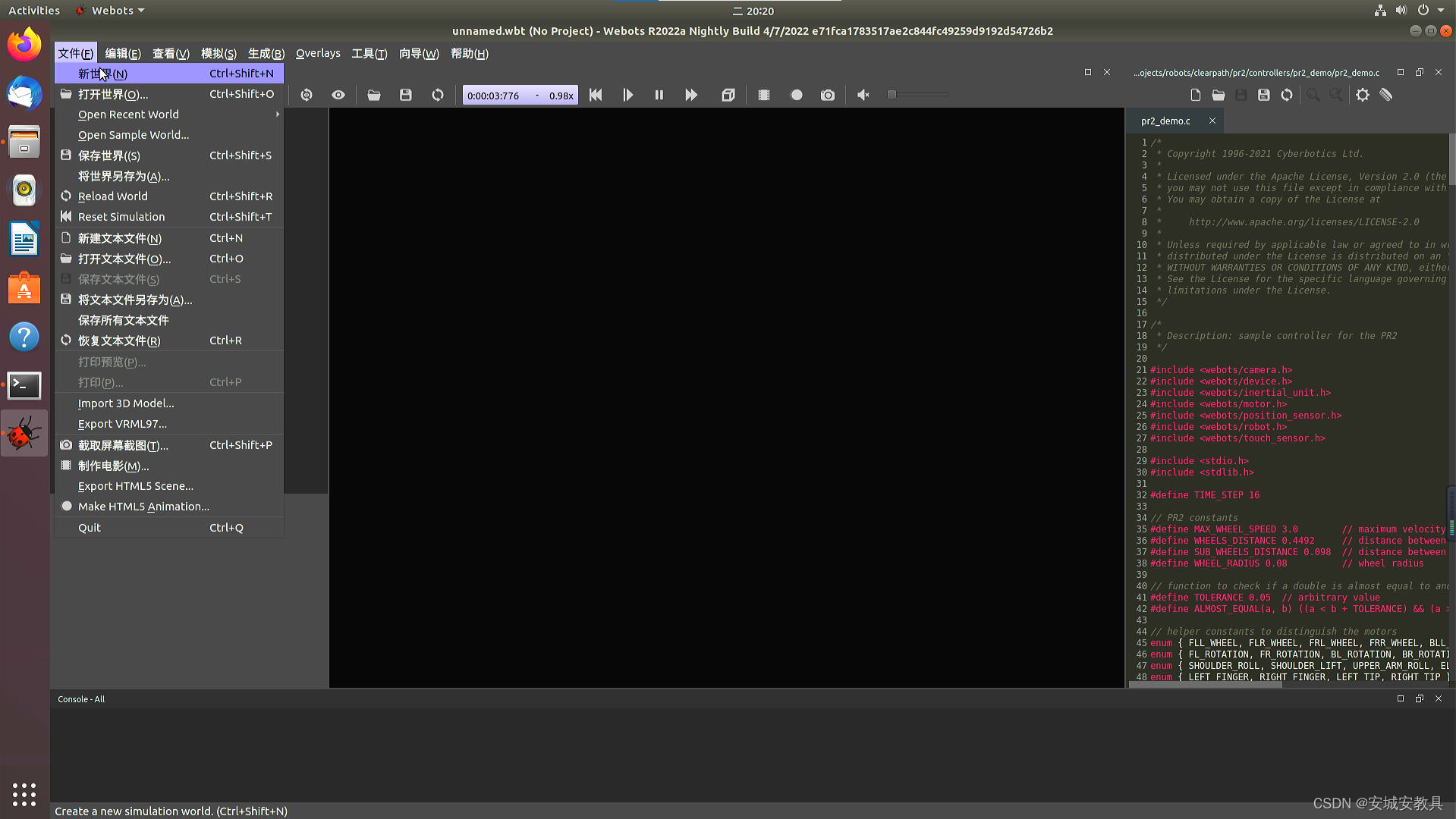Toggle the mute sound speaker icon
The height and width of the screenshot is (819, 1456).
[x=863, y=95]
